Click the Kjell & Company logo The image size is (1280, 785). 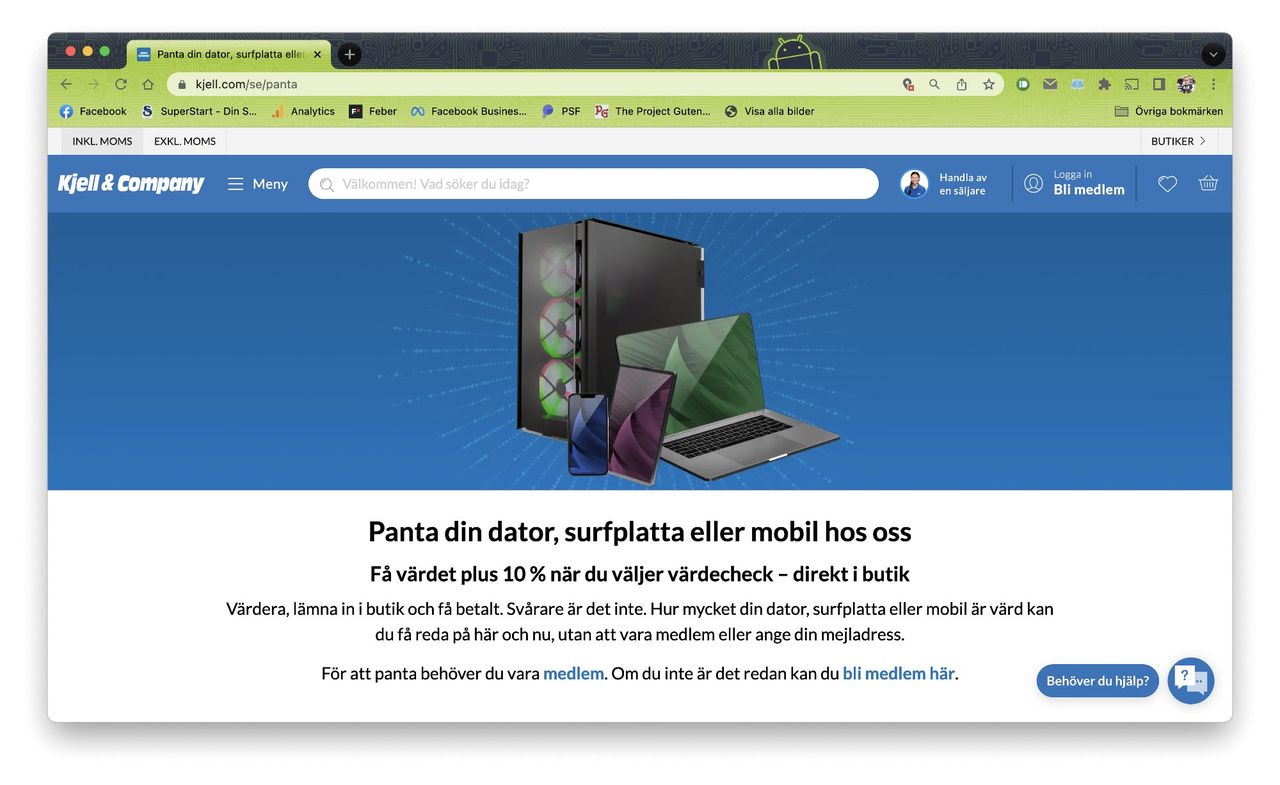point(130,183)
